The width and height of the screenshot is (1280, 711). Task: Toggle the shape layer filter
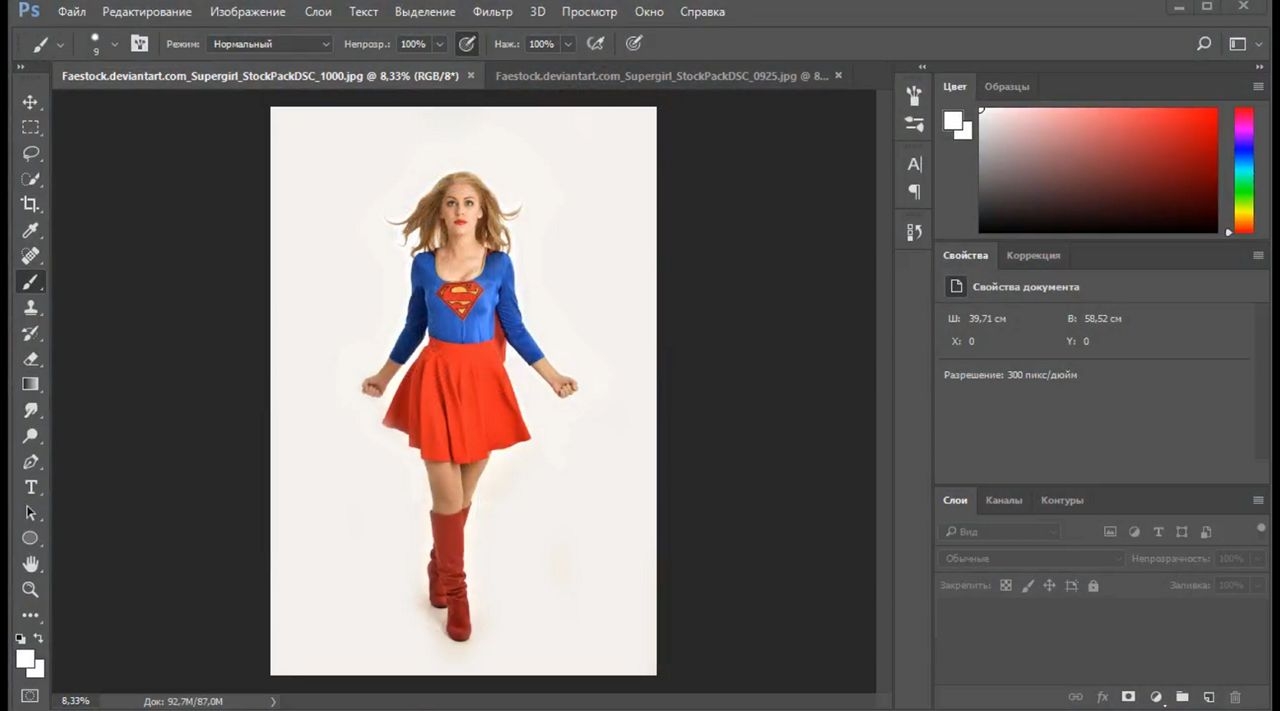tap(1182, 532)
